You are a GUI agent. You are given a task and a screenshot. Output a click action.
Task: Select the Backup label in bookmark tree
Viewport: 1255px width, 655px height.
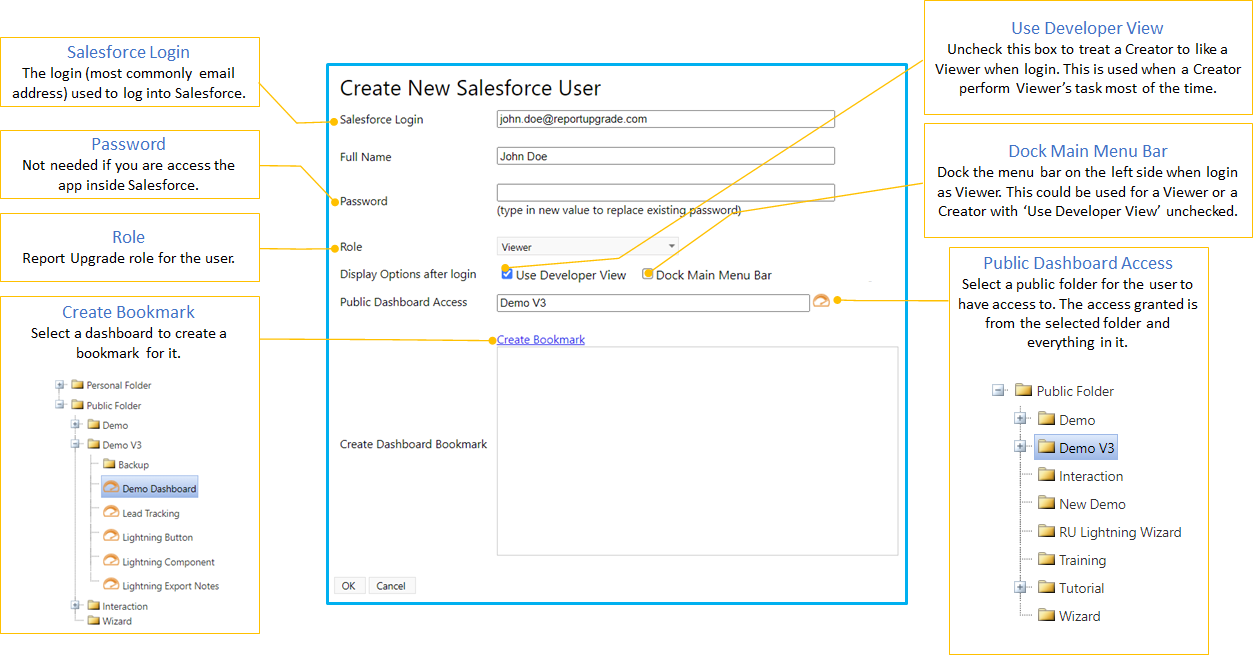coord(134,465)
